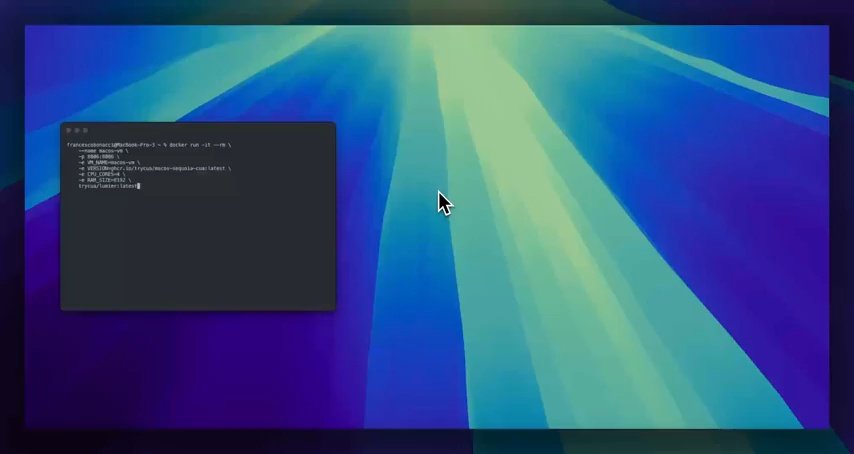Viewport: 854px width, 454px height.
Task: Click the empty area inside the terminal
Action: pyautogui.click(x=198, y=250)
